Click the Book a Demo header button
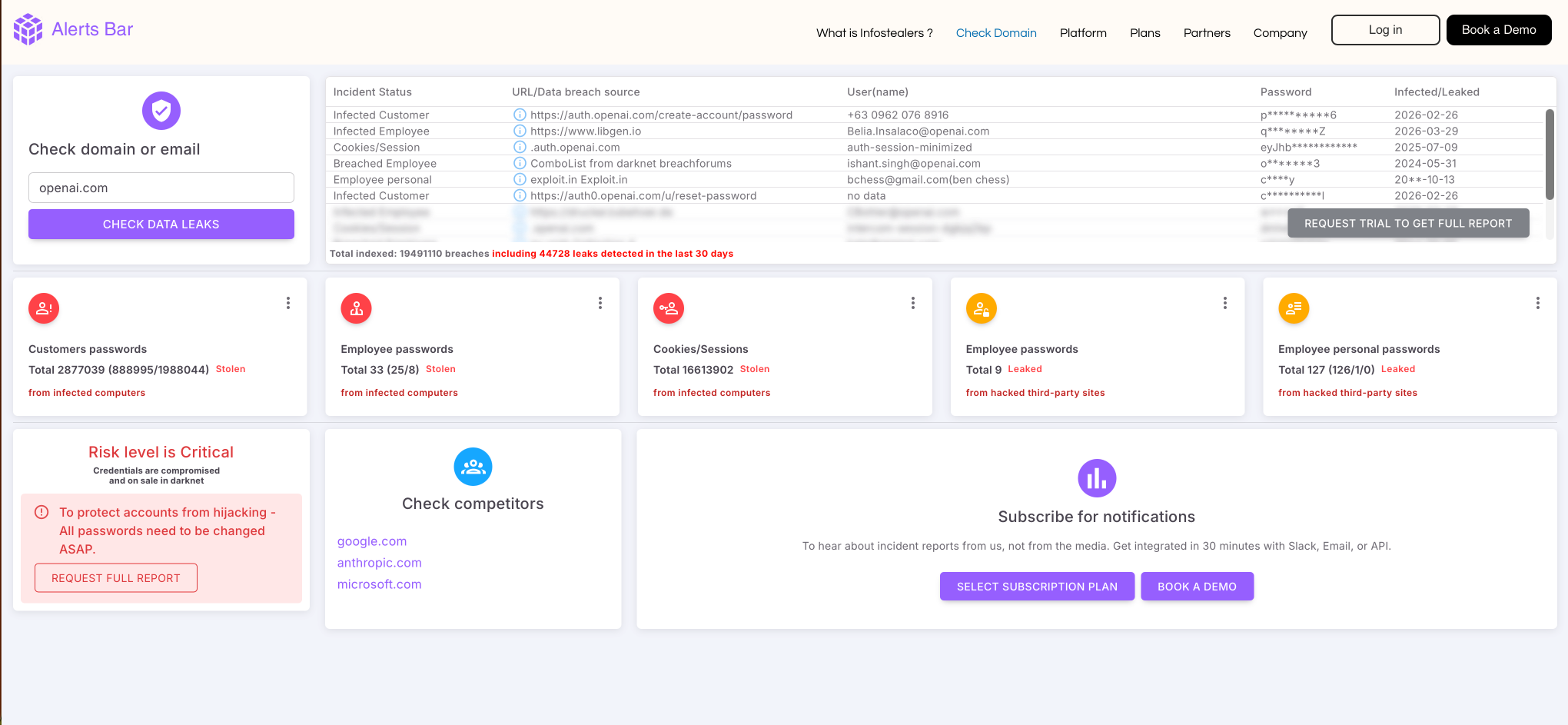Screen dimensions: 1568x725 [1499, 30]
